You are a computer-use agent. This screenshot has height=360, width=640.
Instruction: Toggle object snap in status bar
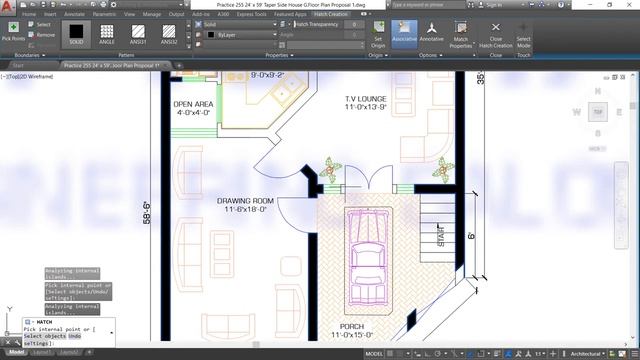tap(481, 353)
